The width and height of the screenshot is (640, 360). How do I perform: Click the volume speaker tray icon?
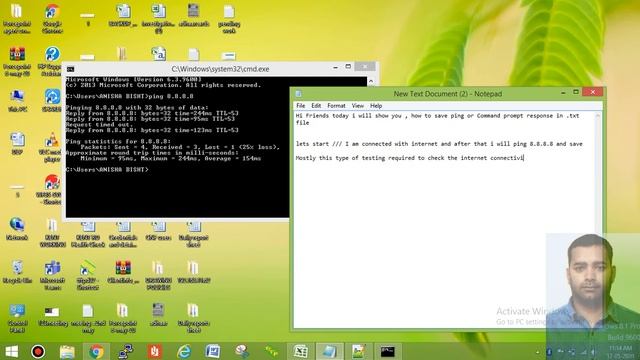tap(593, 352)
